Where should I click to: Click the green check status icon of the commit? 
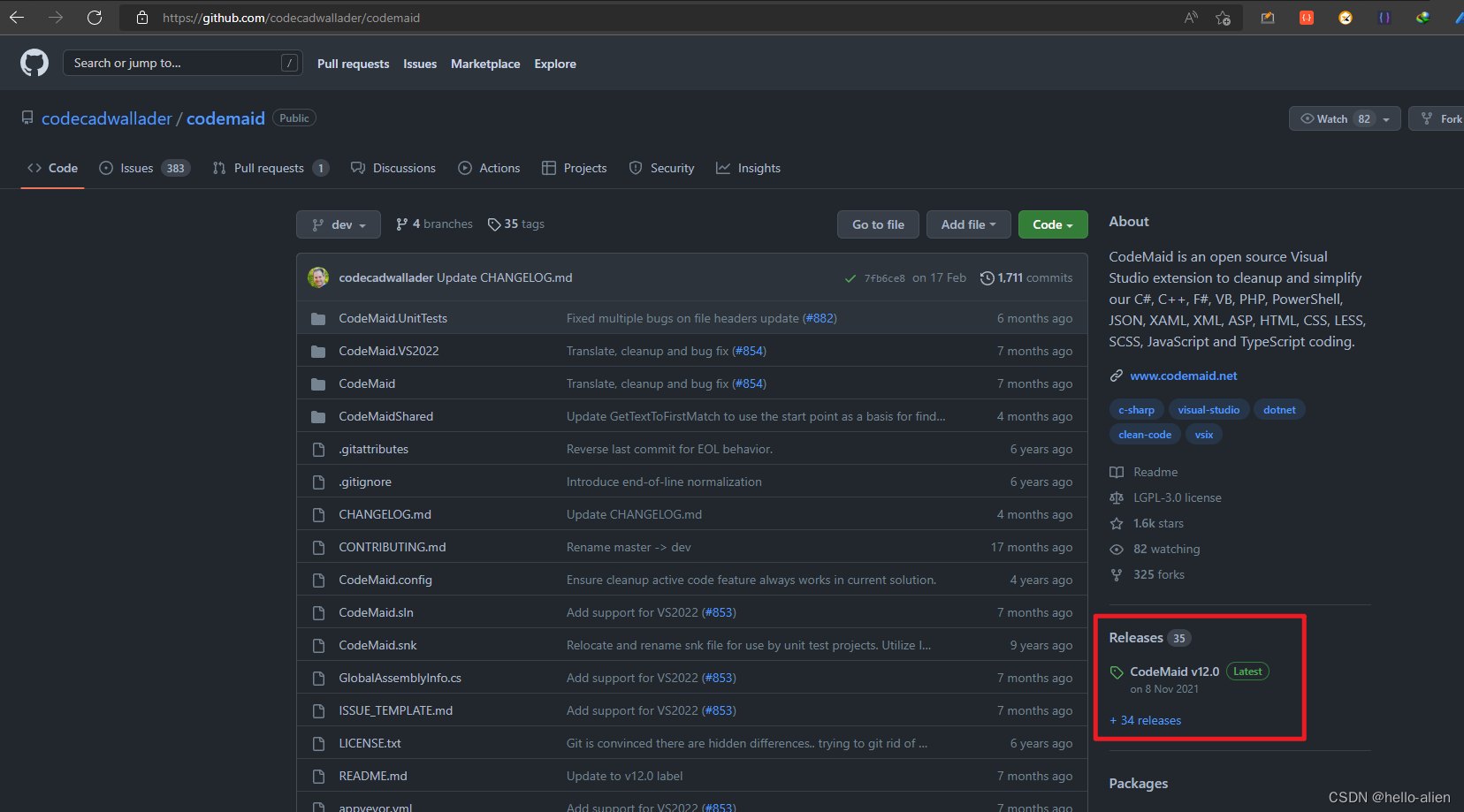tap(850, 278)
